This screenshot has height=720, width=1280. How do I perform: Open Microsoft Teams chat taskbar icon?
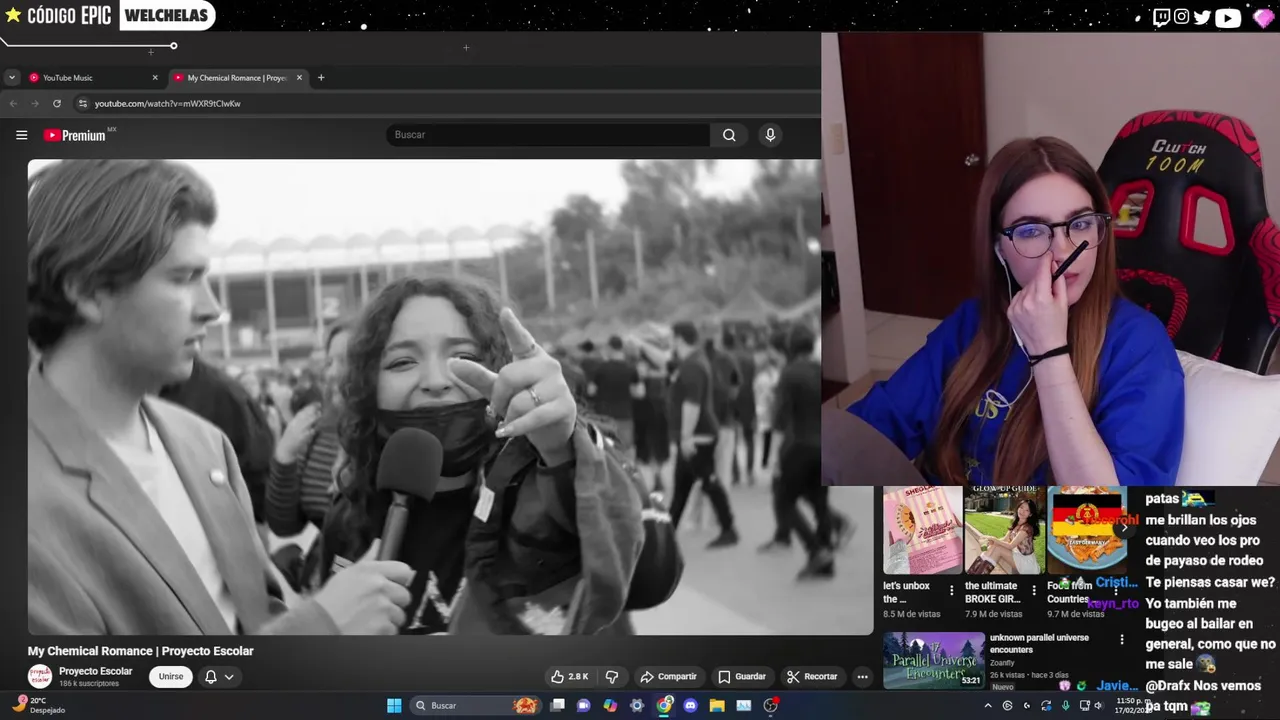pyautogui.click(x=583, y=706)
